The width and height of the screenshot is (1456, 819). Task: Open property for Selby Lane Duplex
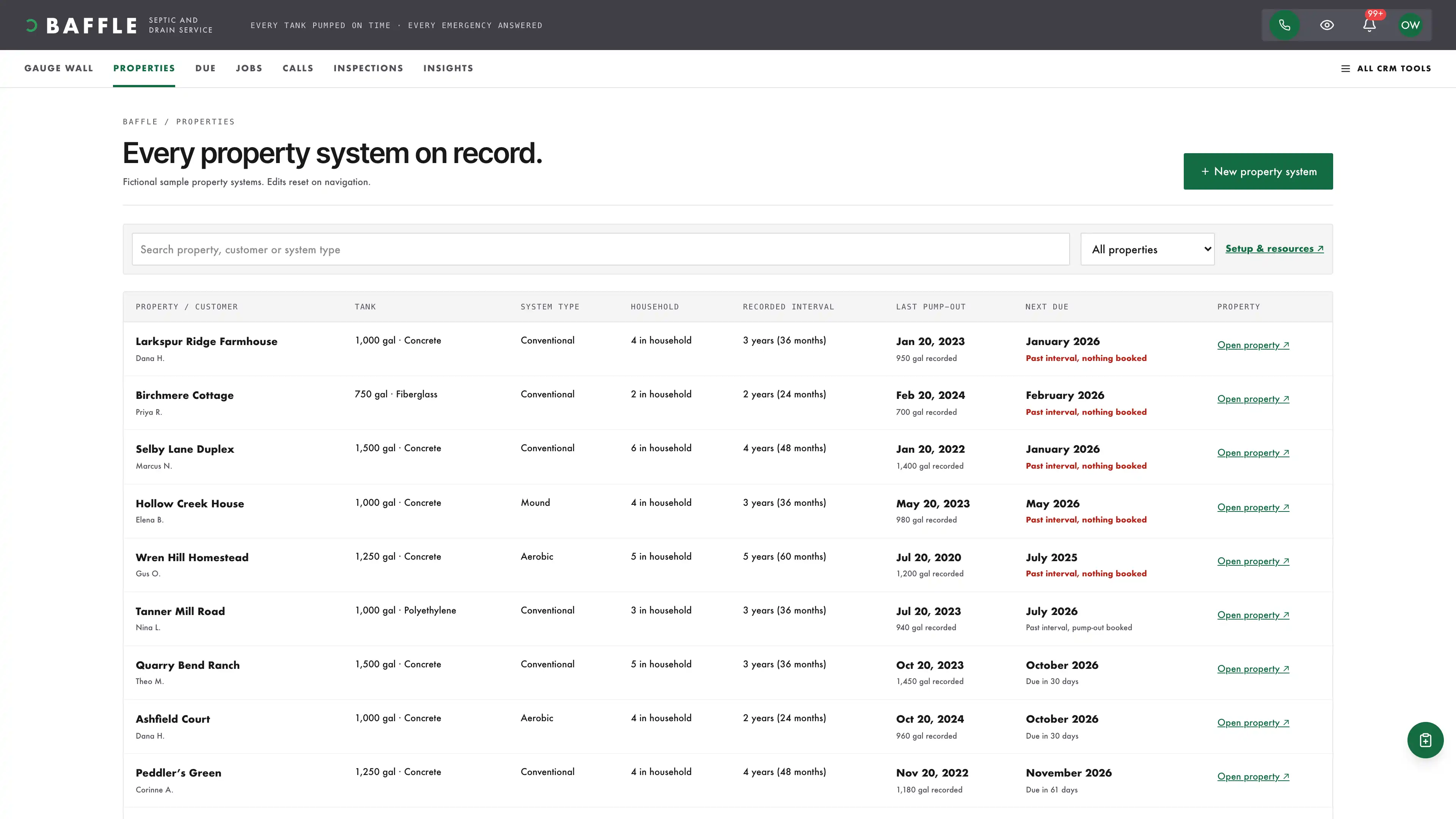(1253, 452)
